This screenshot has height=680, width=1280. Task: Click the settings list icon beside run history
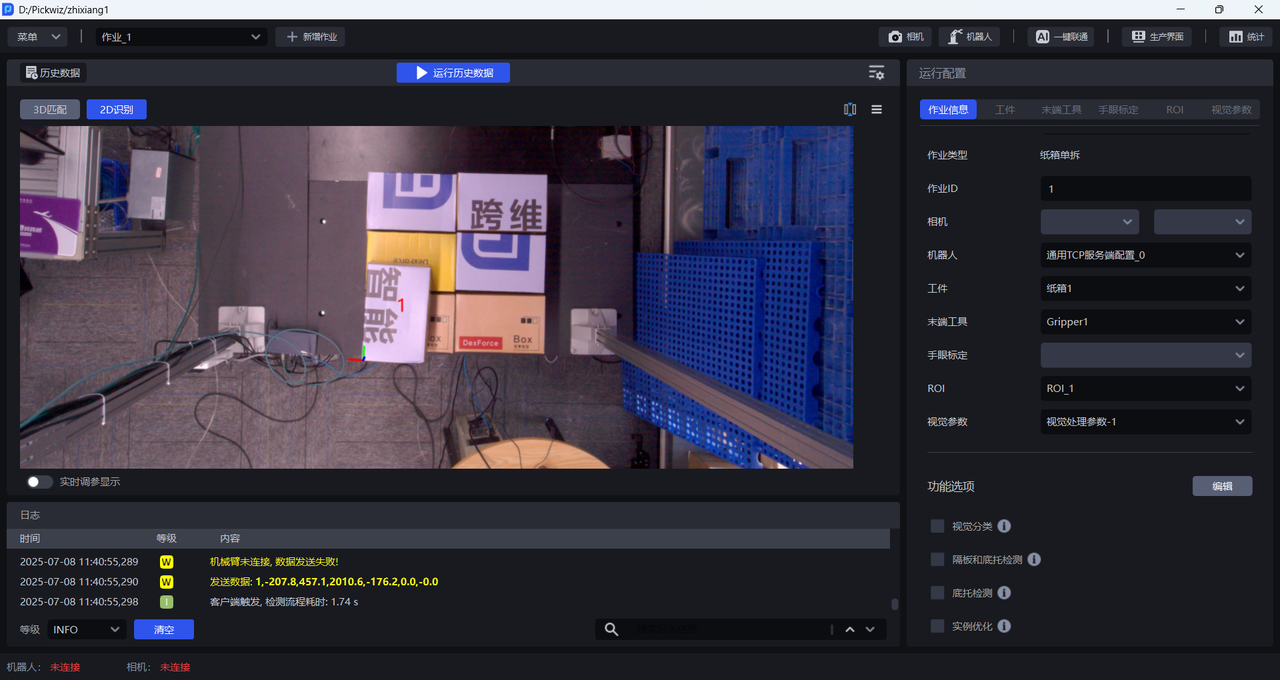point(876,73)
